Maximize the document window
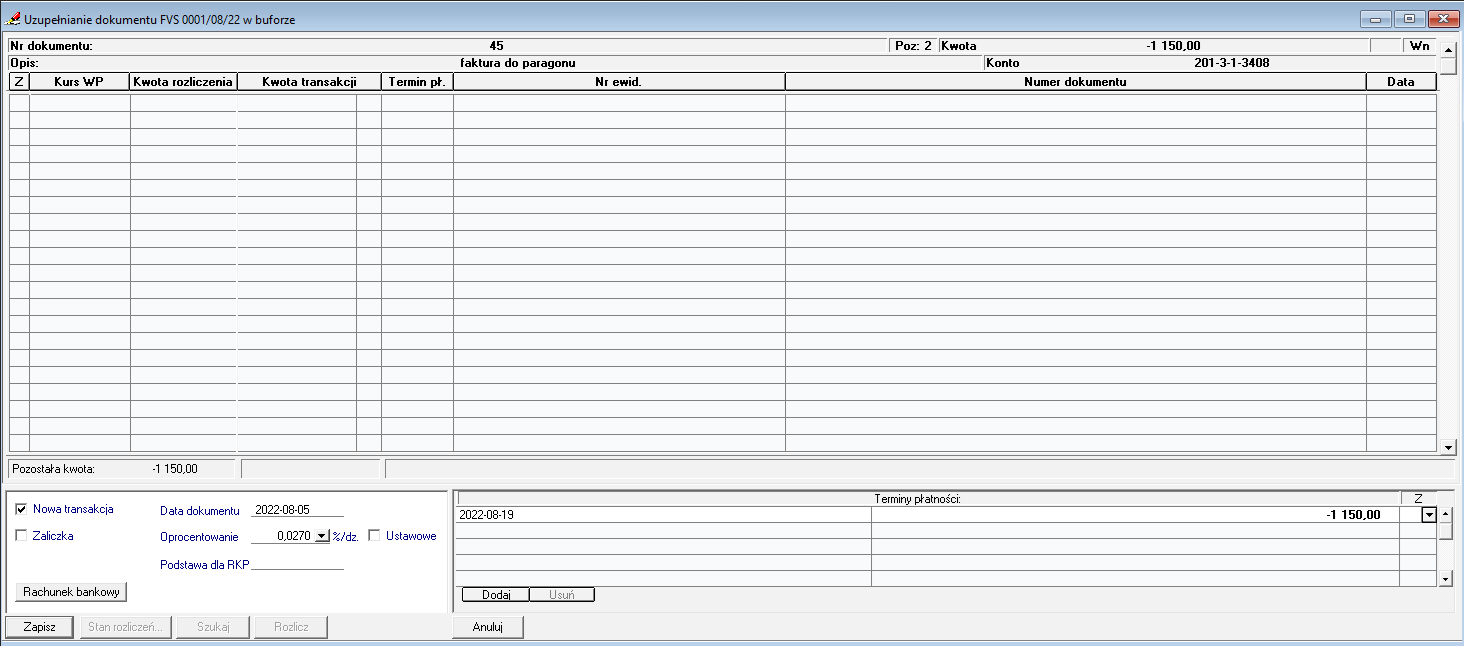1464x646 pixels. point(1410,18)
